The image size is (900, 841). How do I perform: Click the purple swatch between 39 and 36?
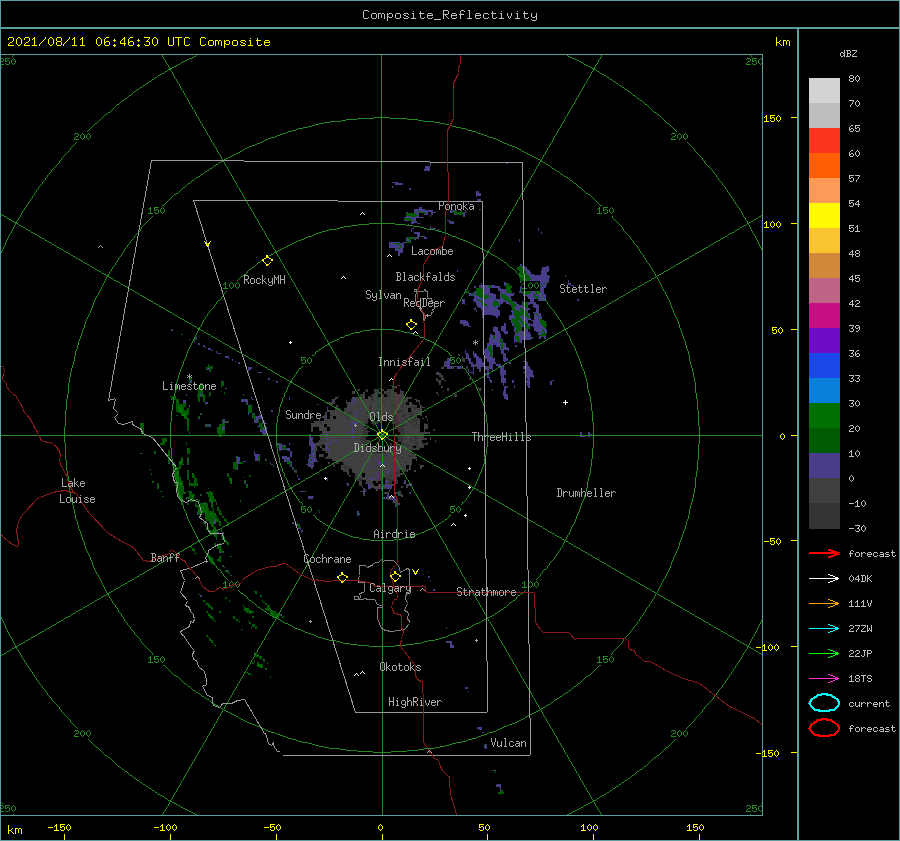(x=824, y=340)
